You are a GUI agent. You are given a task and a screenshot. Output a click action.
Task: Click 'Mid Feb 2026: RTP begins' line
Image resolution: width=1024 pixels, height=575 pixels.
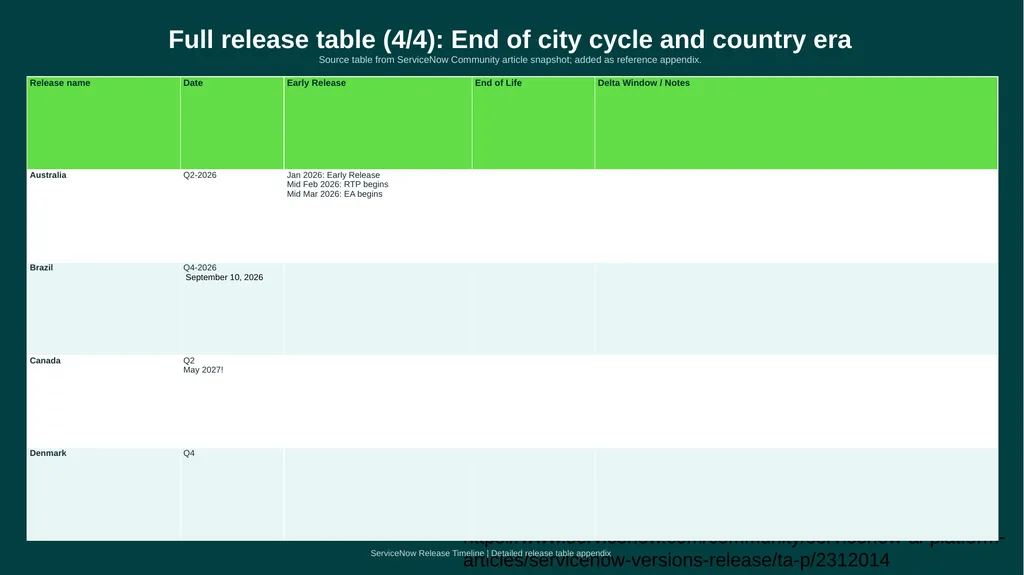337,184
